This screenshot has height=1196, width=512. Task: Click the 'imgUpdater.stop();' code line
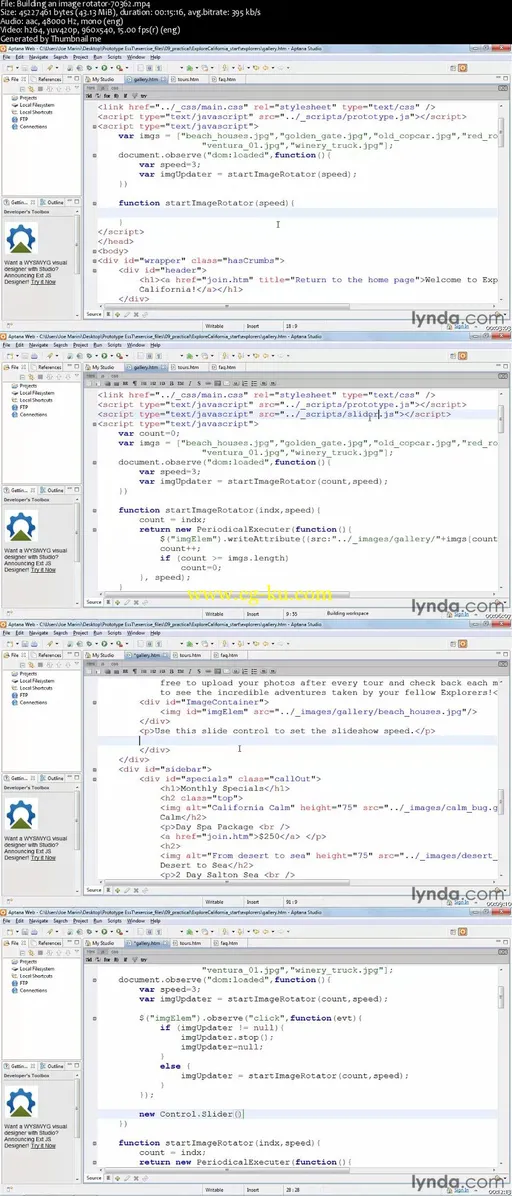coord(226,1037)
